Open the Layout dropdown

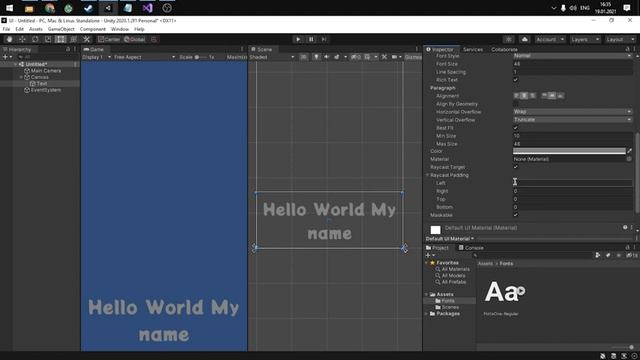tap(620, 39)
